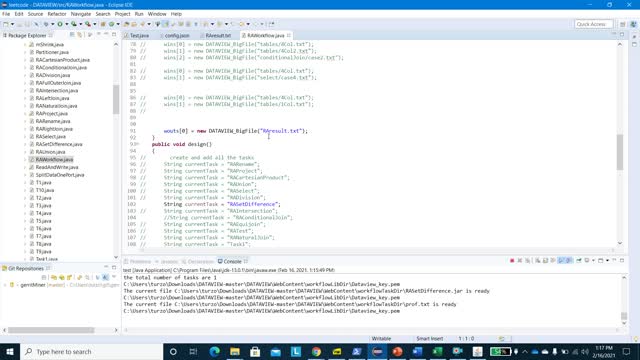Click the Open Type toolbar icon

126,24
